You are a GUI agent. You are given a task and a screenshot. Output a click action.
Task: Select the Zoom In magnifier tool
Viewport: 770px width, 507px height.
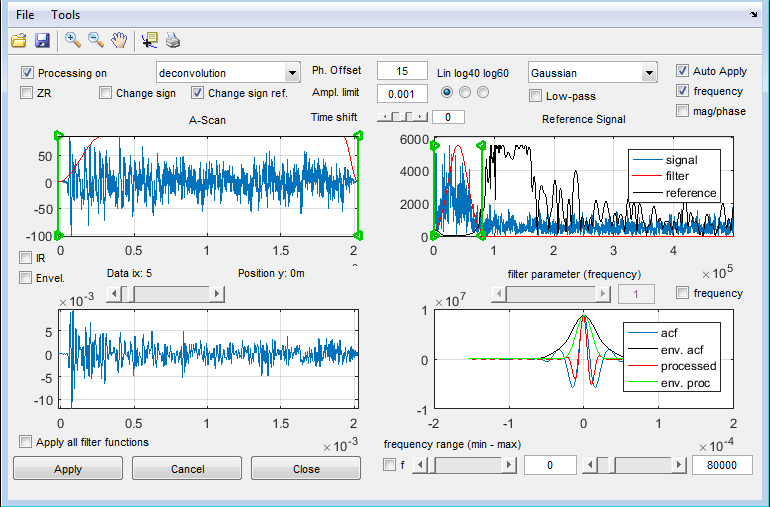click(x=73, y=40)
